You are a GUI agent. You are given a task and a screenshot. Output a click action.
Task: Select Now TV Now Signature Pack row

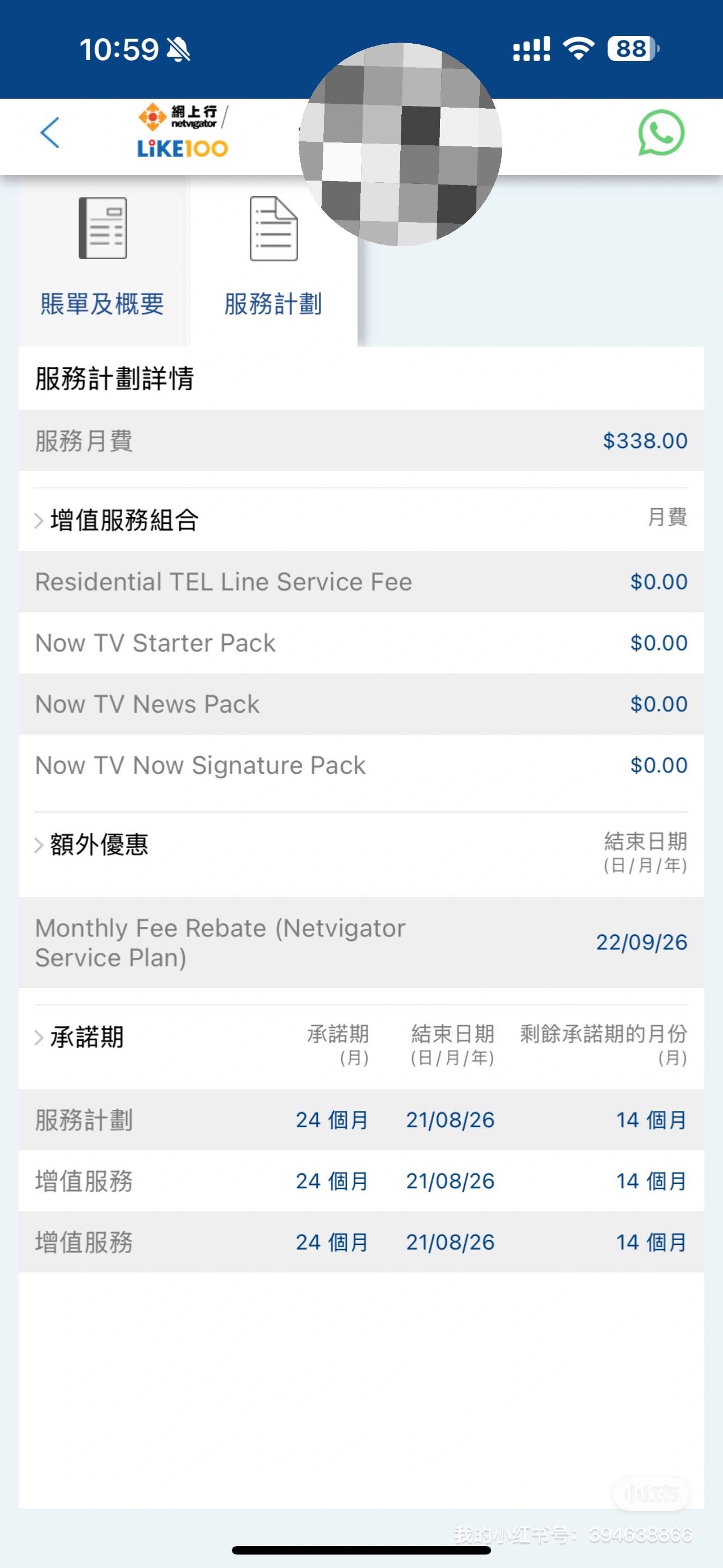(361, 765)
